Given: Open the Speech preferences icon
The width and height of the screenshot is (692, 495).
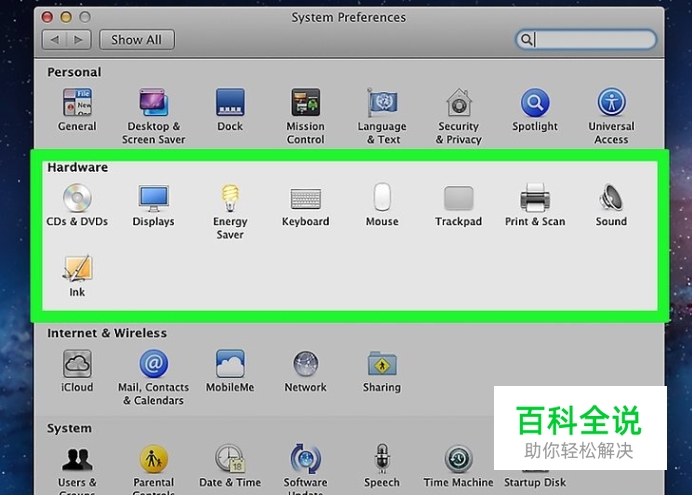Looking at the screenshot, I should coord(382,459).
